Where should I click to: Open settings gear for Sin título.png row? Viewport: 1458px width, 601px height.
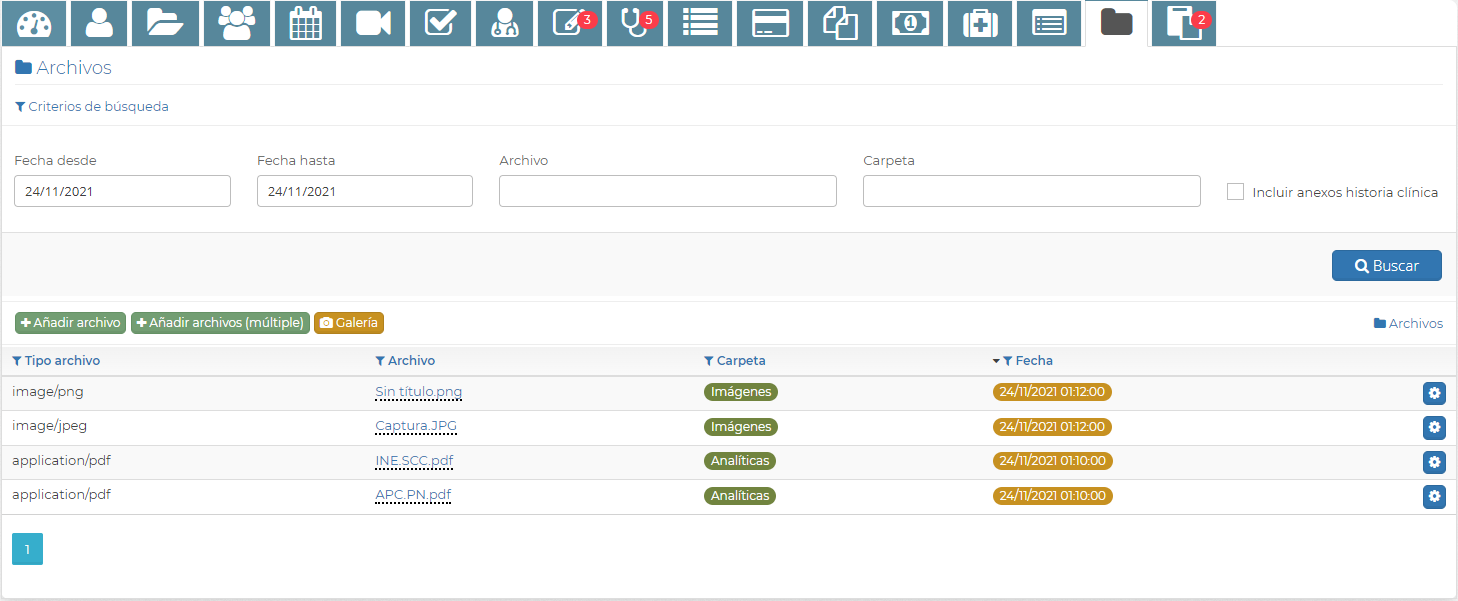[x=1434, y=394]
